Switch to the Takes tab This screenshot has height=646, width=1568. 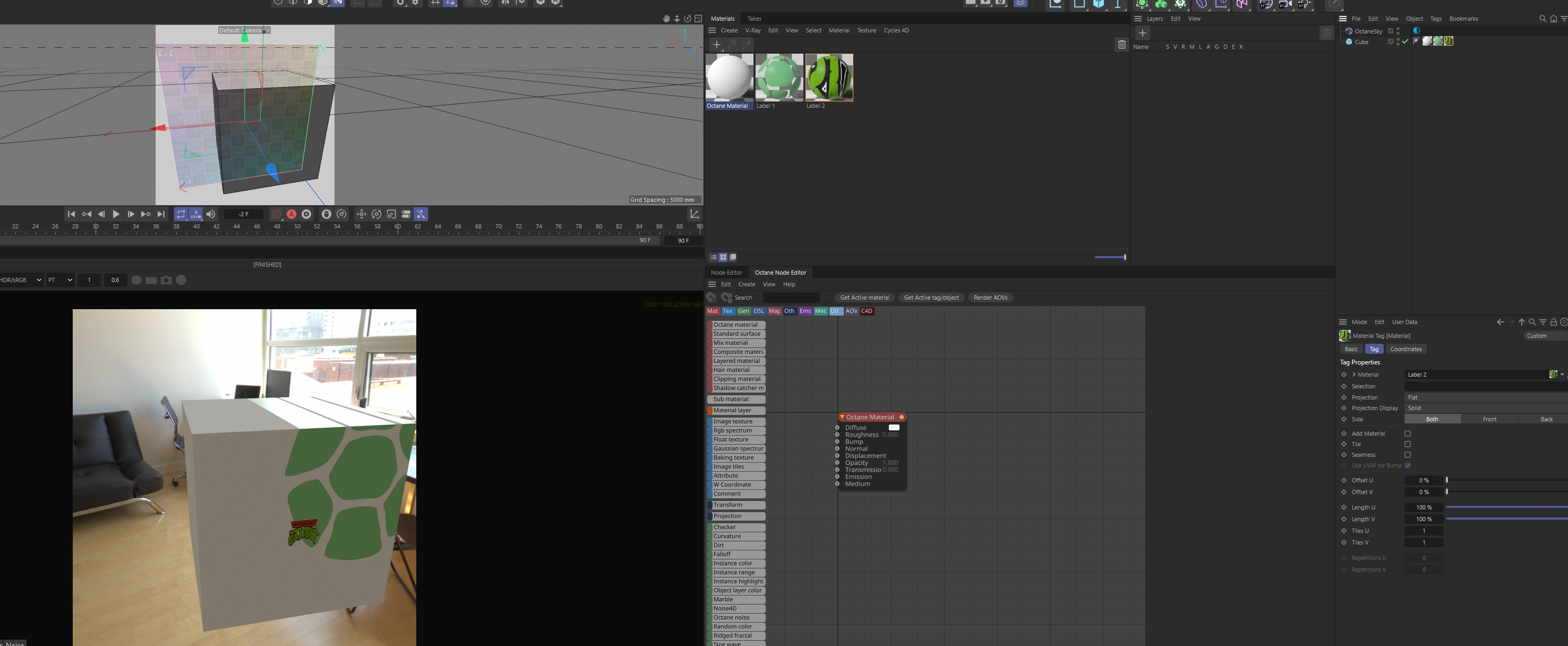point(754,19)
